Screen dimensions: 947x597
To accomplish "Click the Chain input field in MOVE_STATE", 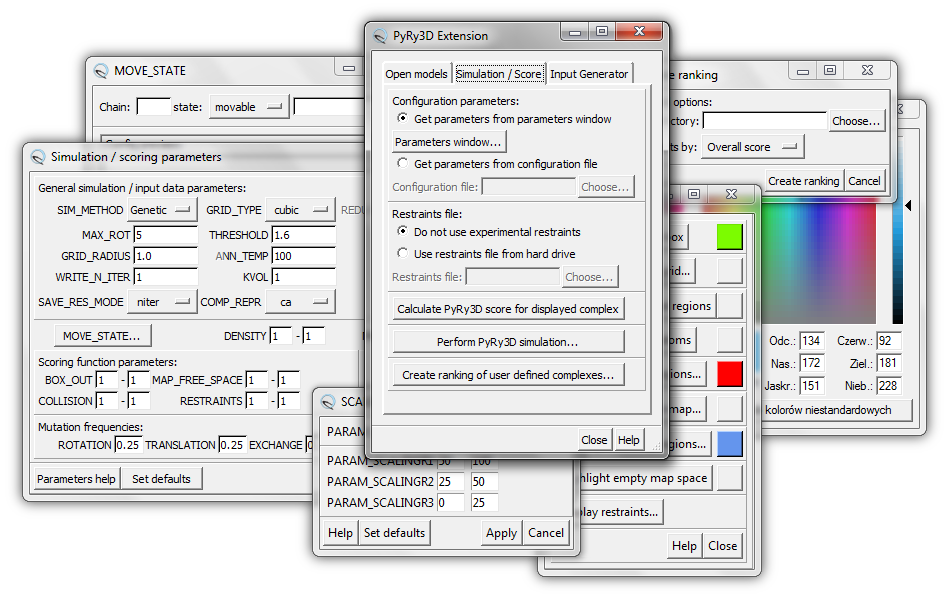I will point(153,107).
